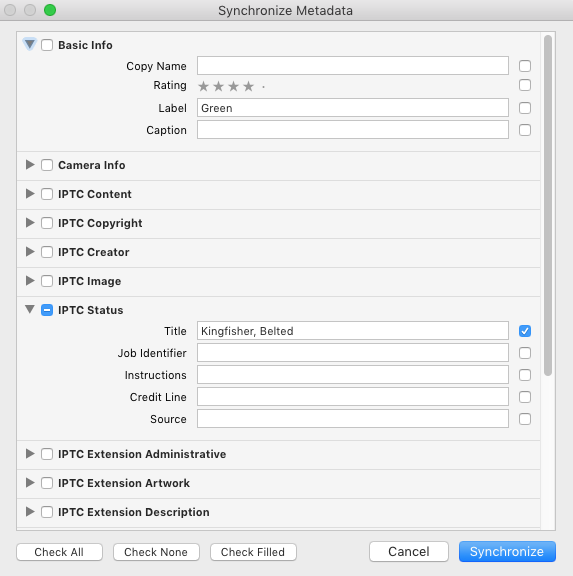Expand the IPTC Copyright disclosure triangle
The height and width of the screenshot is (576, 573).
pyautogui.click(x=30, y=223)
